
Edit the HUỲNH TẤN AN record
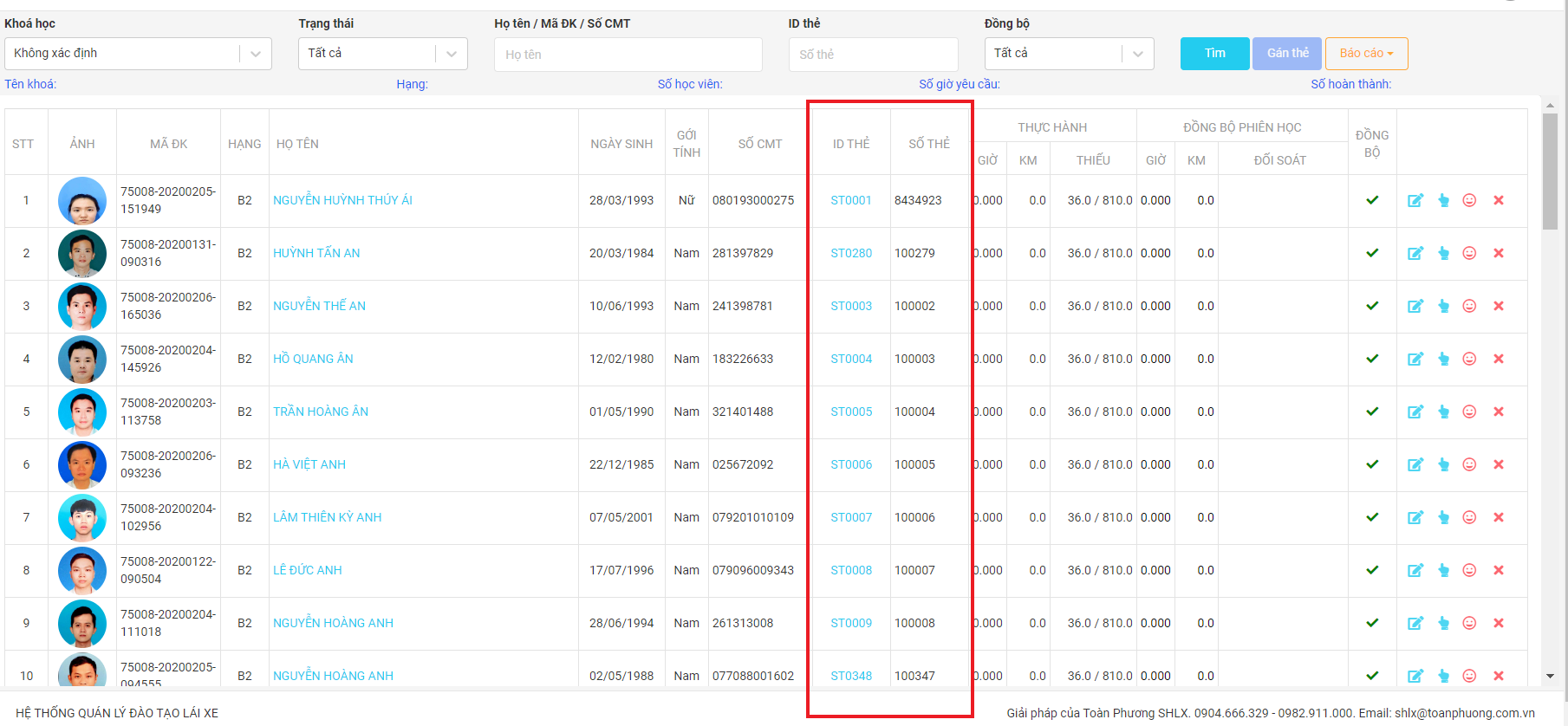pos(1415,253)
